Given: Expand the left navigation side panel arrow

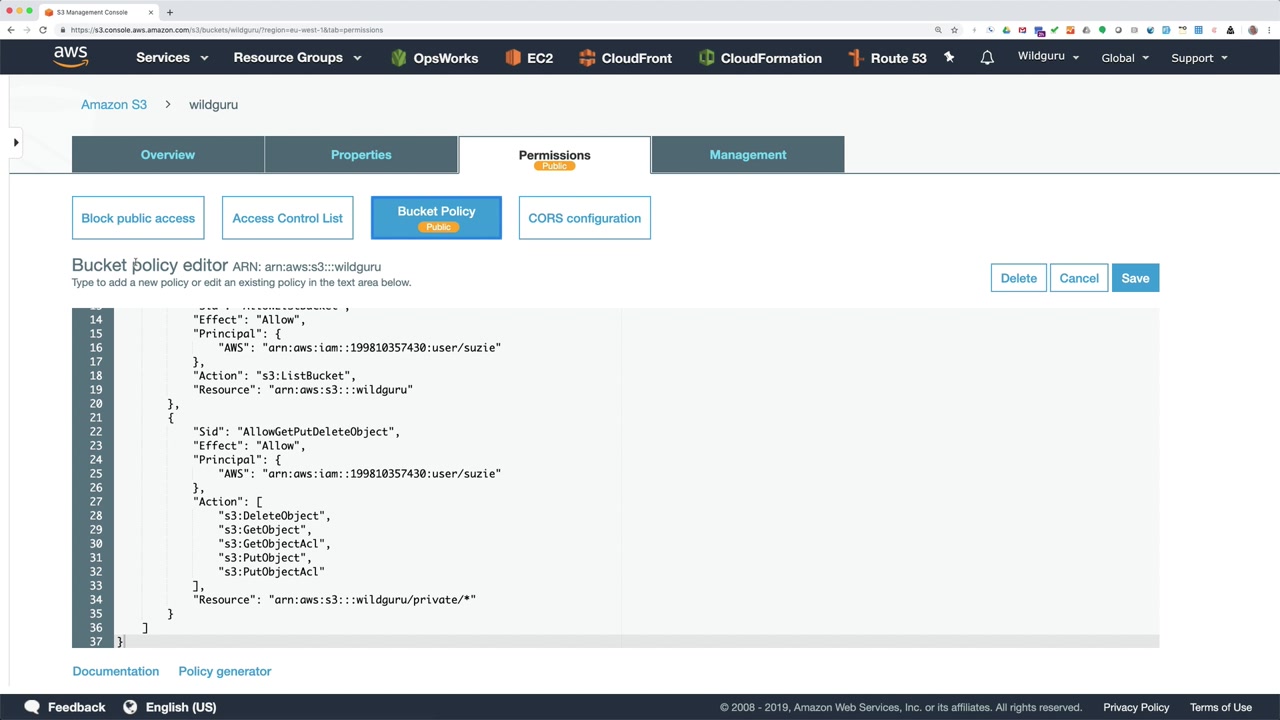Looking at the screenshot, I should pos(16,143).
